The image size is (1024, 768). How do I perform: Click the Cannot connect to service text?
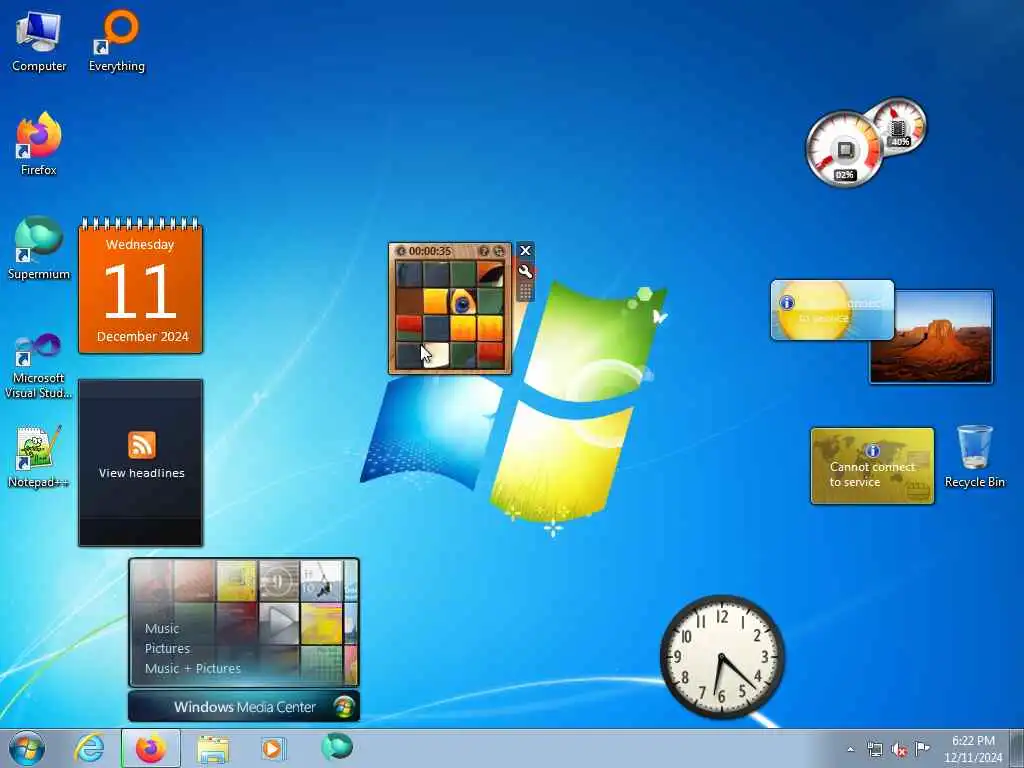tap(872, 475)
